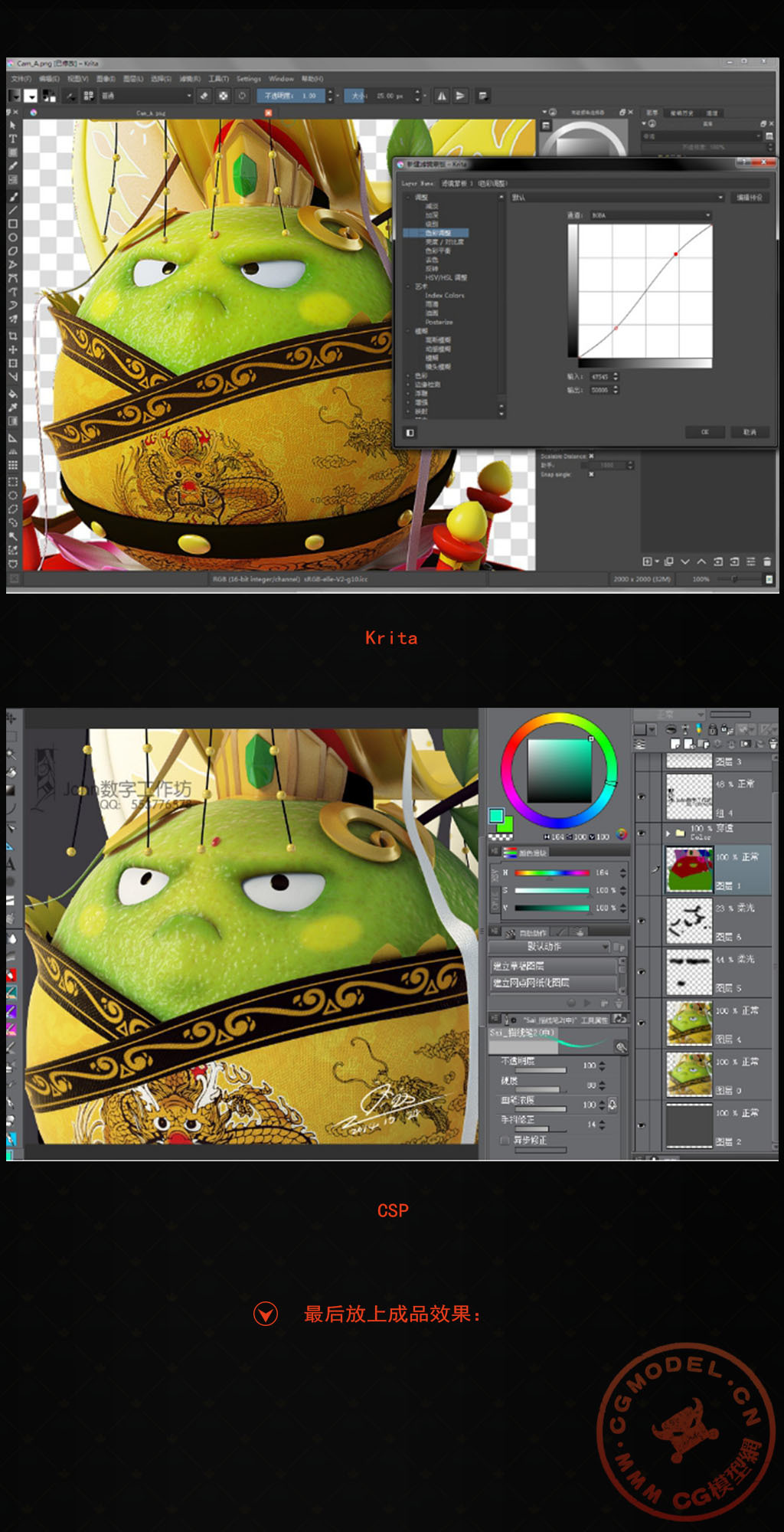The width and height of the screenshot is (784, 1532).
Task: Duplicate layer icon in Krita layers panel
Action: tap(669, 561)
